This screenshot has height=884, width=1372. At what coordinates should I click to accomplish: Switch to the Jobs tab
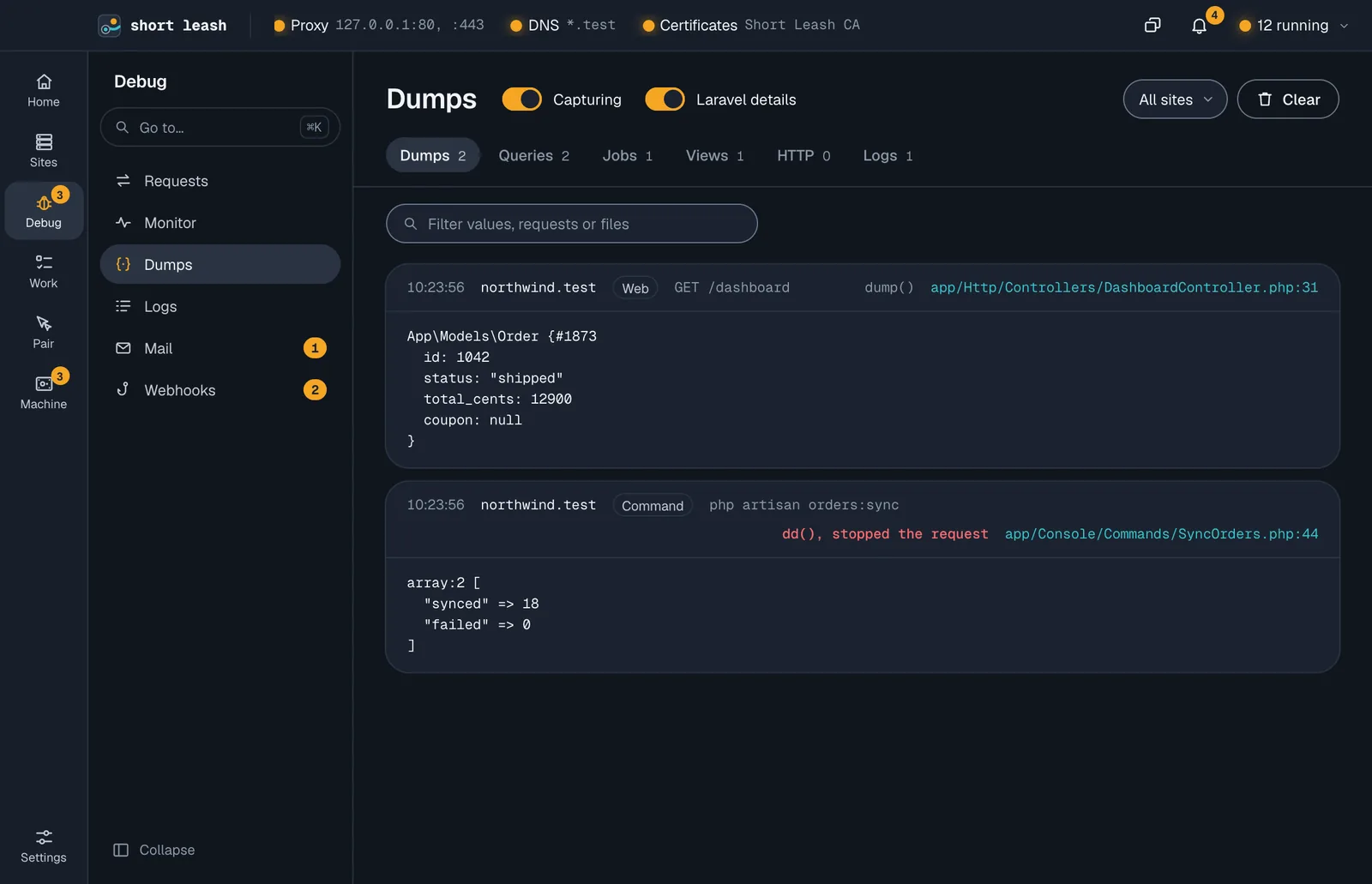627,155
